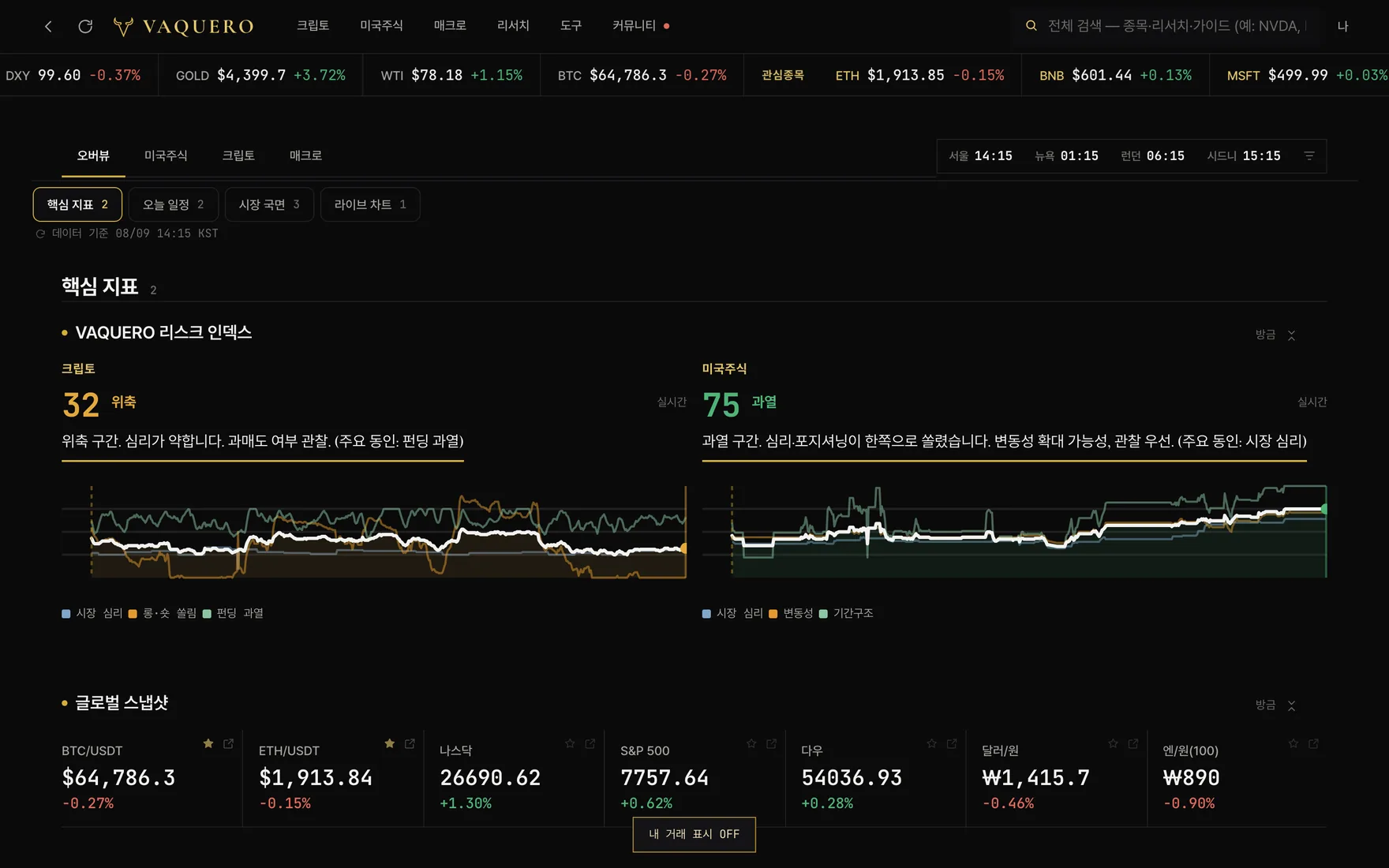Viewport: 1389px width, 868px height.
Task: Collapse the VAQUERO 리스크 인덱스 section
Action: coord(1291,335)
